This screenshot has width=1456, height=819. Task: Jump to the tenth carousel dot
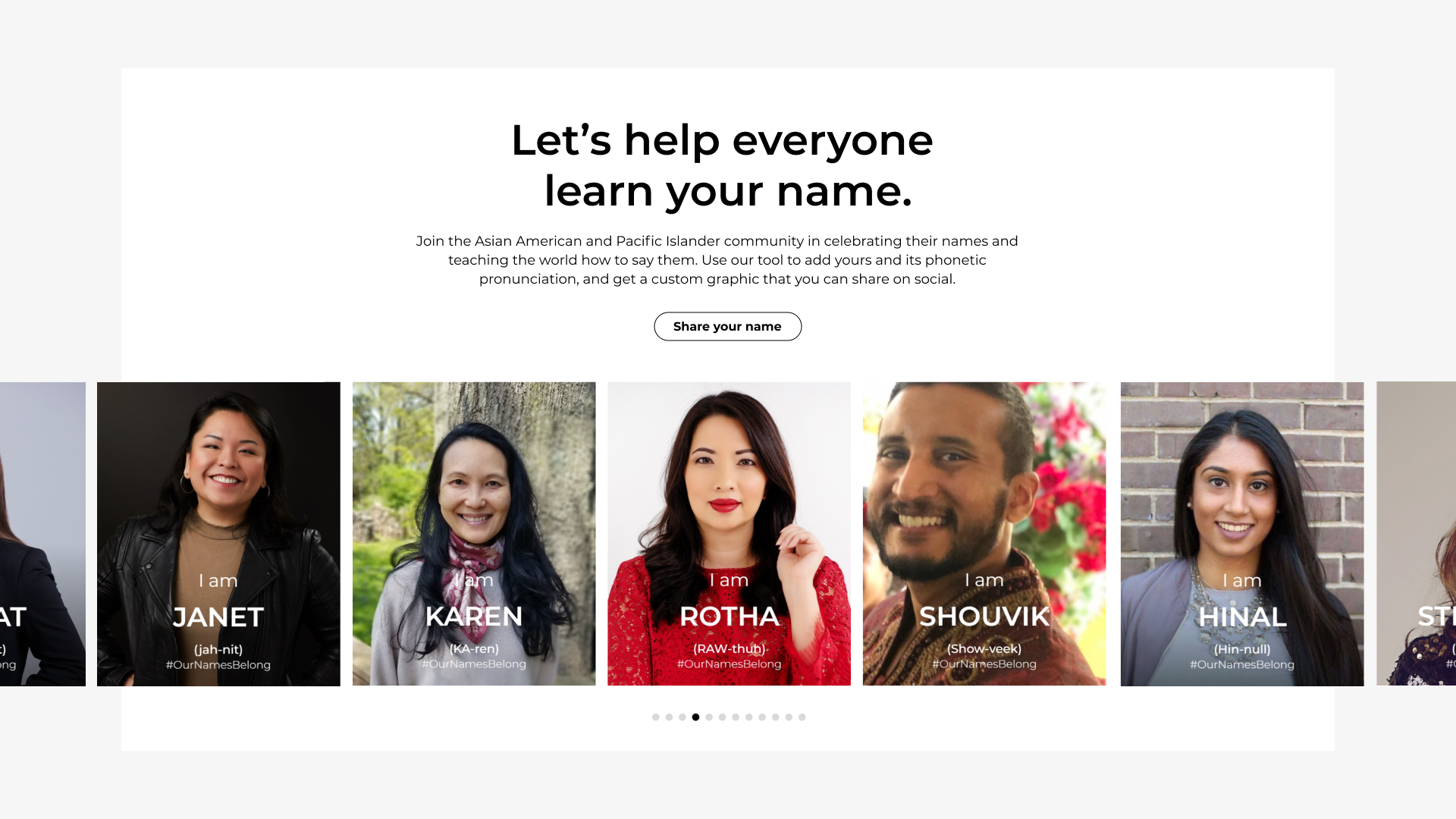coord(775,717)
